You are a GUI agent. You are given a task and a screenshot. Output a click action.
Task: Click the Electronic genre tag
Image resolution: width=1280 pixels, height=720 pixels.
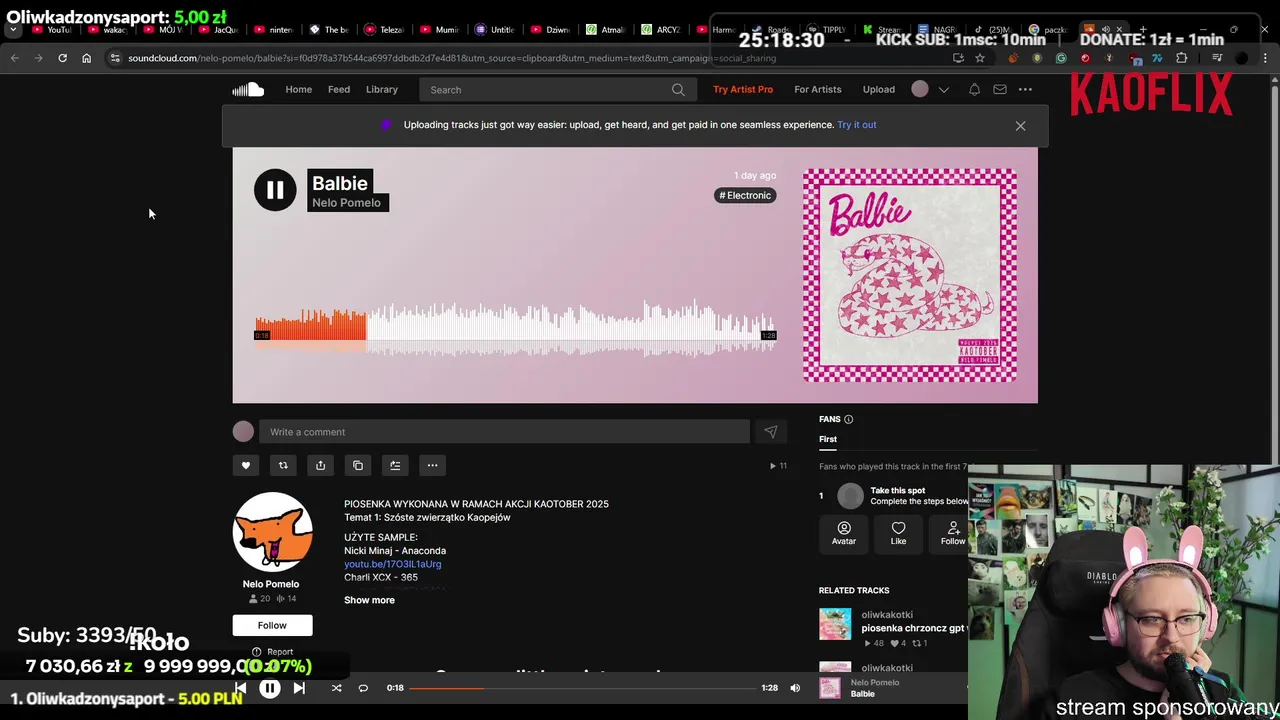pos(746,195)
